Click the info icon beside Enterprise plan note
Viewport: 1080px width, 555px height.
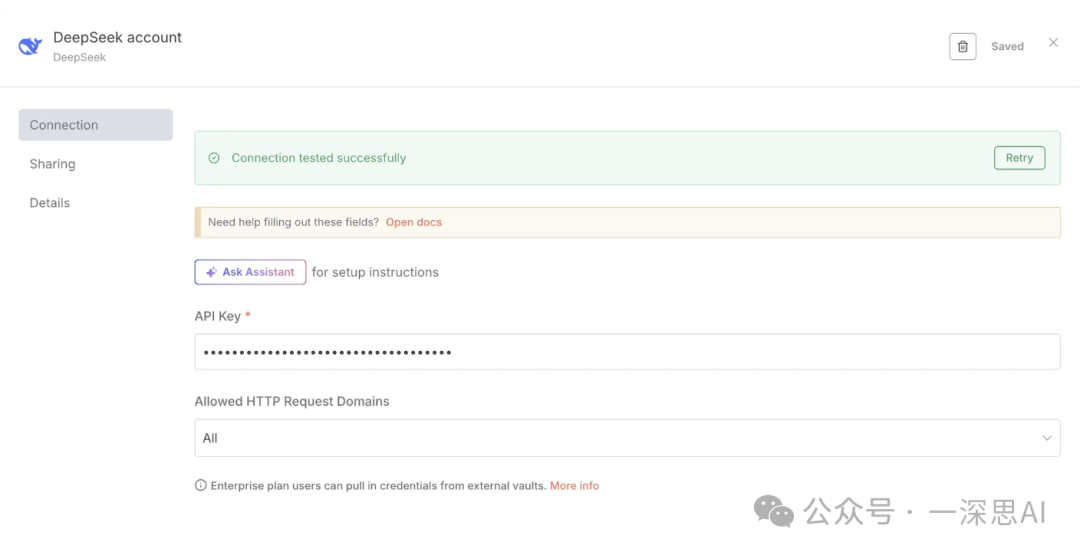(x=201, y=486)
